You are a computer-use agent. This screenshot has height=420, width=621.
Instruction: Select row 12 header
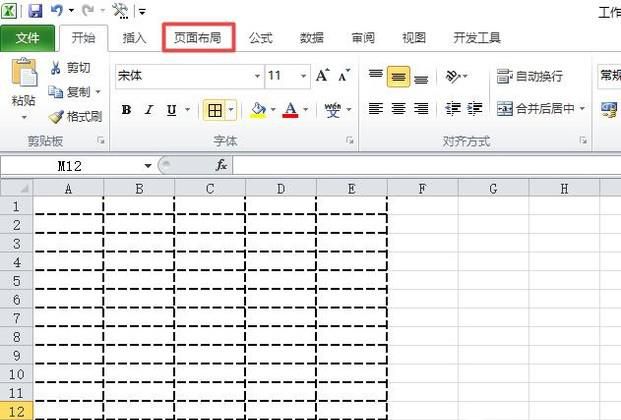pos(16,411)
